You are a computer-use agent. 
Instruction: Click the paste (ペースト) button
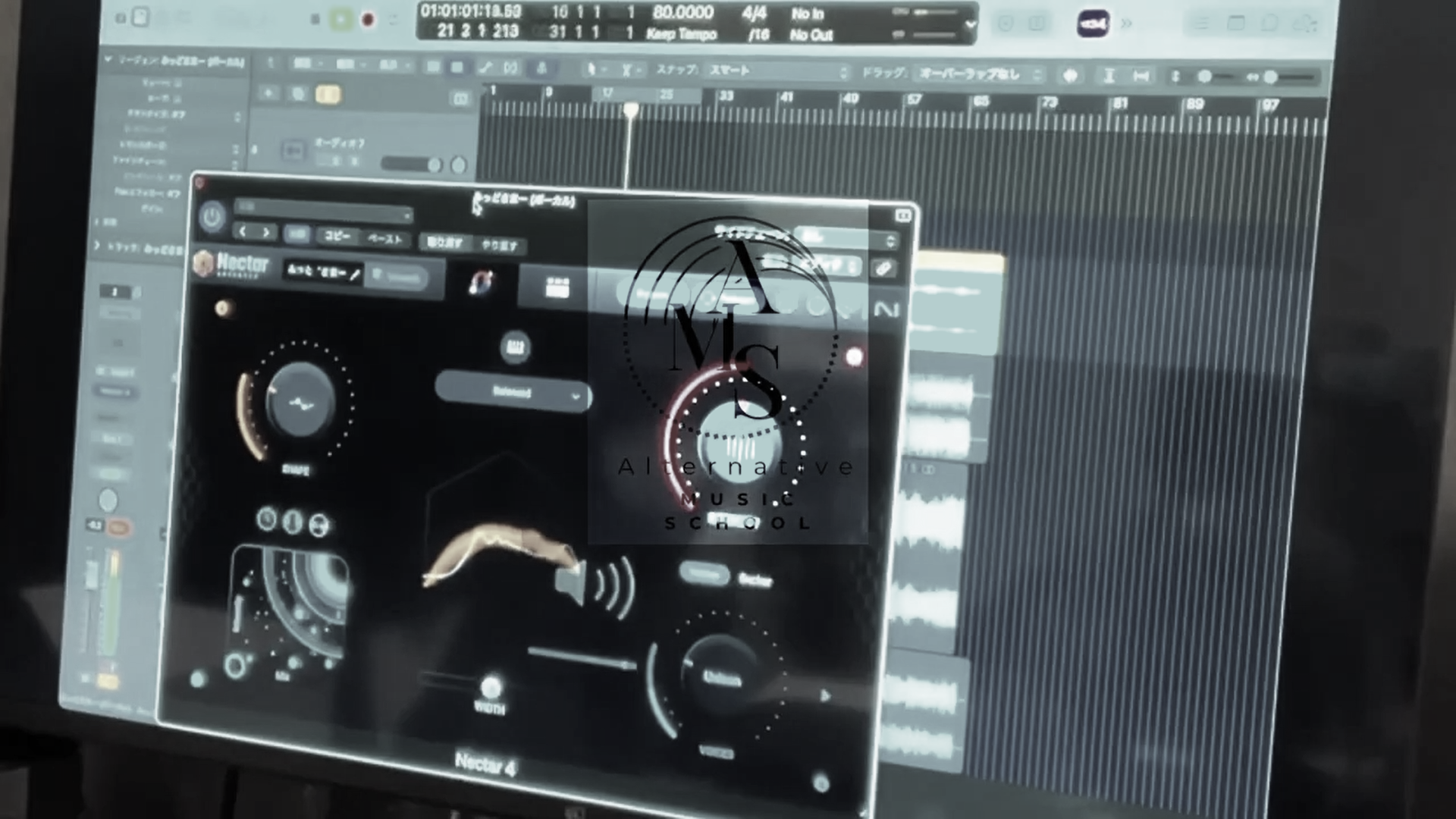coord(385,239)
